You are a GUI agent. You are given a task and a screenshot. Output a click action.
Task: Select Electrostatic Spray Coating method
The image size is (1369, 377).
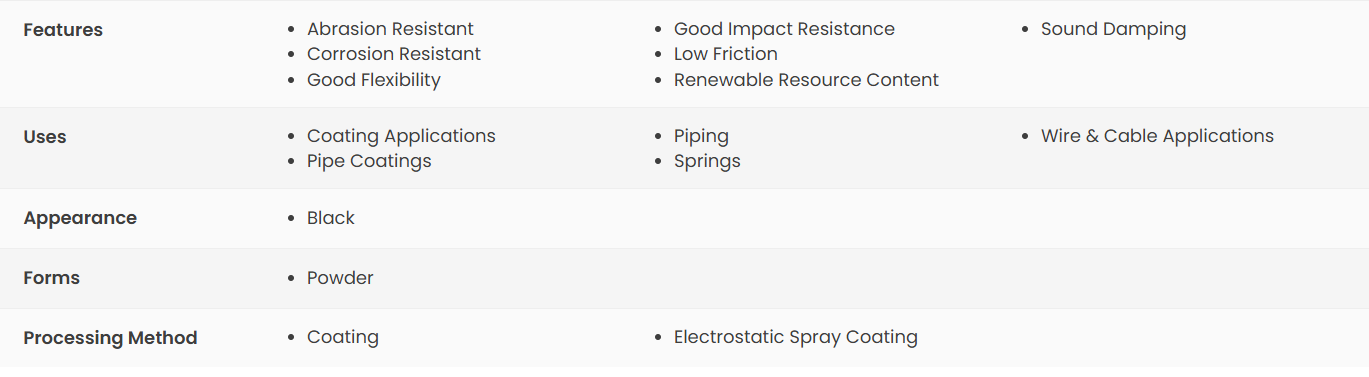point(795,337)
